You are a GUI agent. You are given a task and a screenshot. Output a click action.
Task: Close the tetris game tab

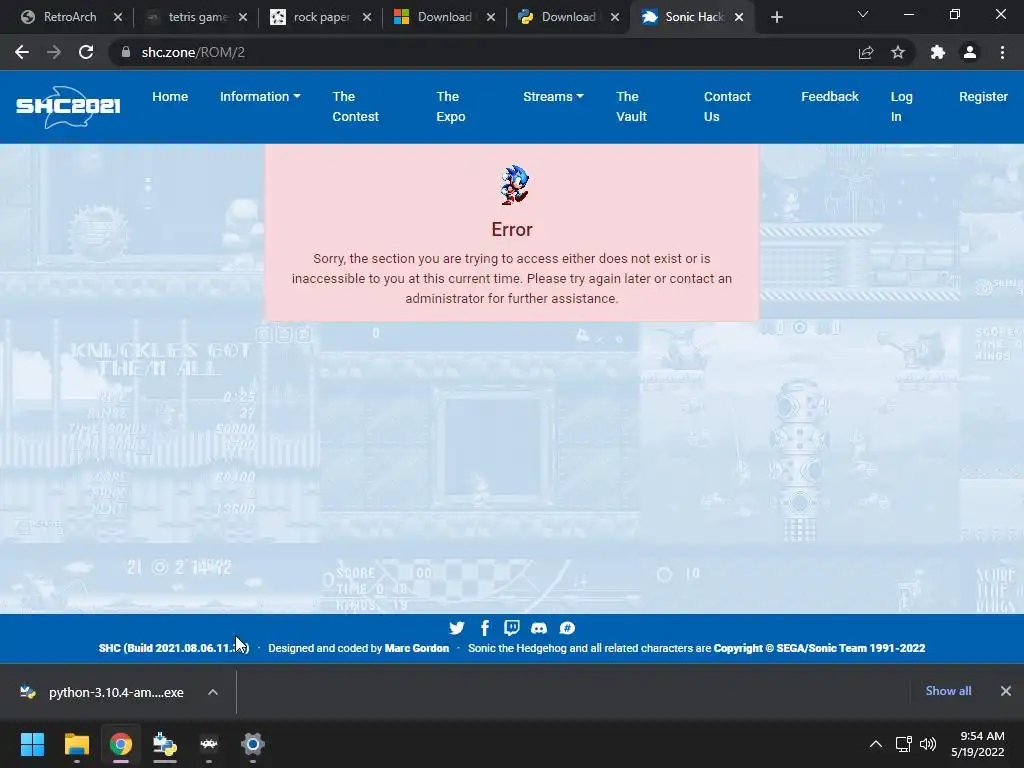[x=243, y=17]
